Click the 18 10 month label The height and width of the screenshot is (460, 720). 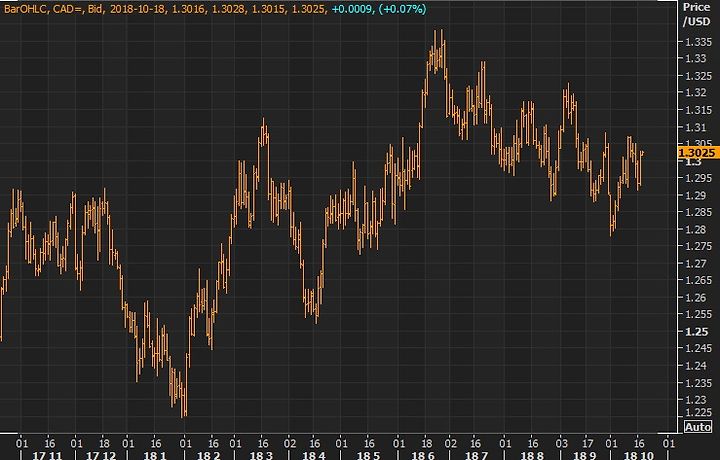point(639,455)
